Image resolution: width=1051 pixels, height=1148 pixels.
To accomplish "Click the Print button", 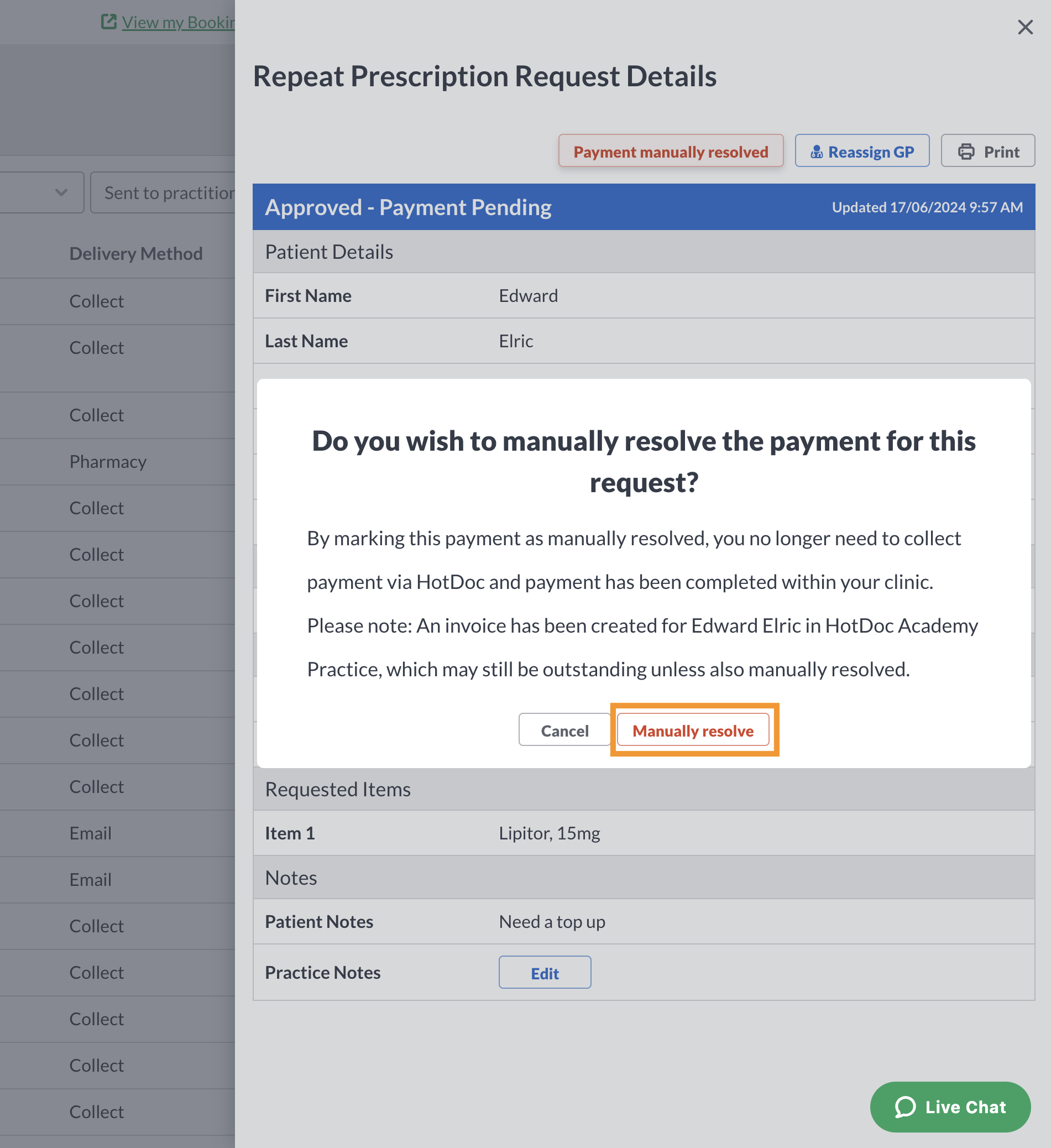I will point(988,152).
